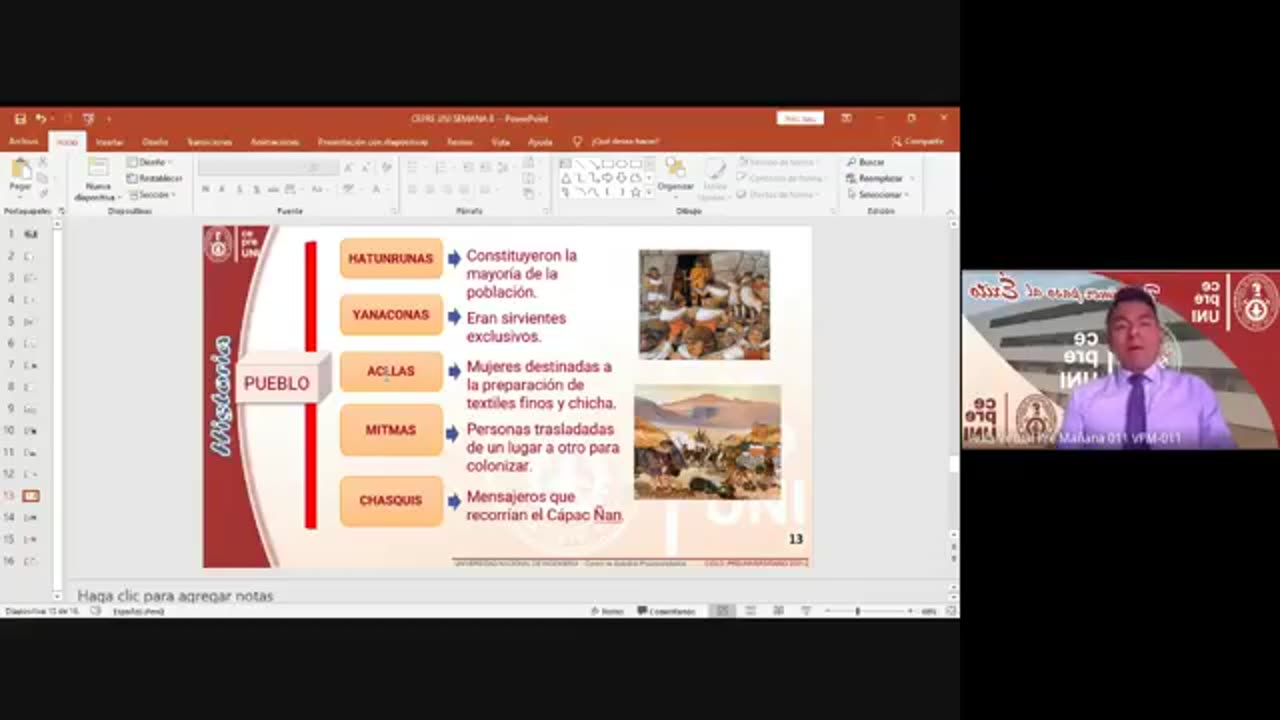Switch to Reading view icon
The image size is (1280, 720).
[x=778, y=611]
